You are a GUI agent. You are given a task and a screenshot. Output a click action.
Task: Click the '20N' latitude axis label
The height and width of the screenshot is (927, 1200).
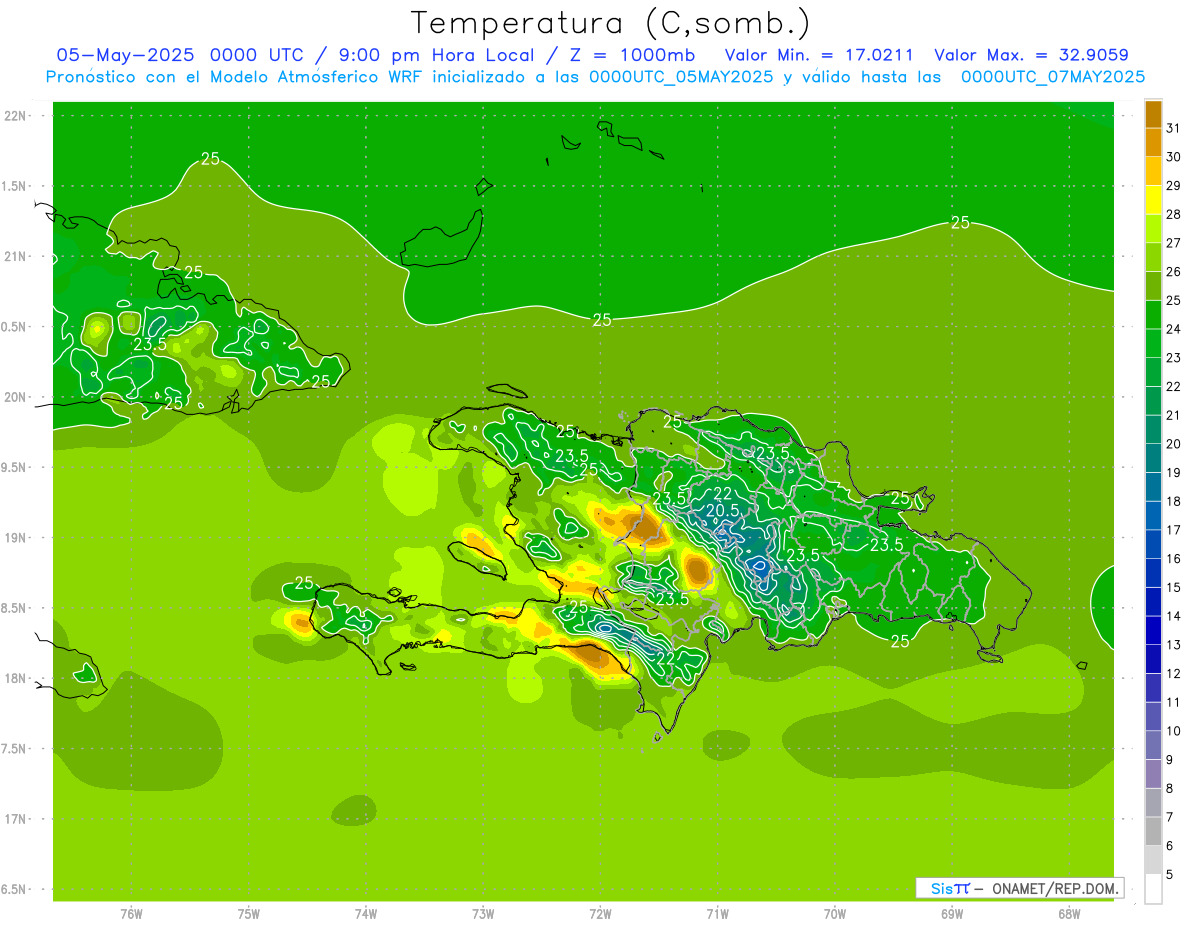[16, 397]
